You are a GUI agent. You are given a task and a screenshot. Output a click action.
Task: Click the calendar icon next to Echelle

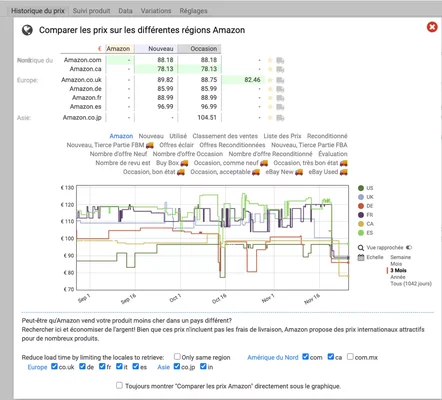(361, 257)
